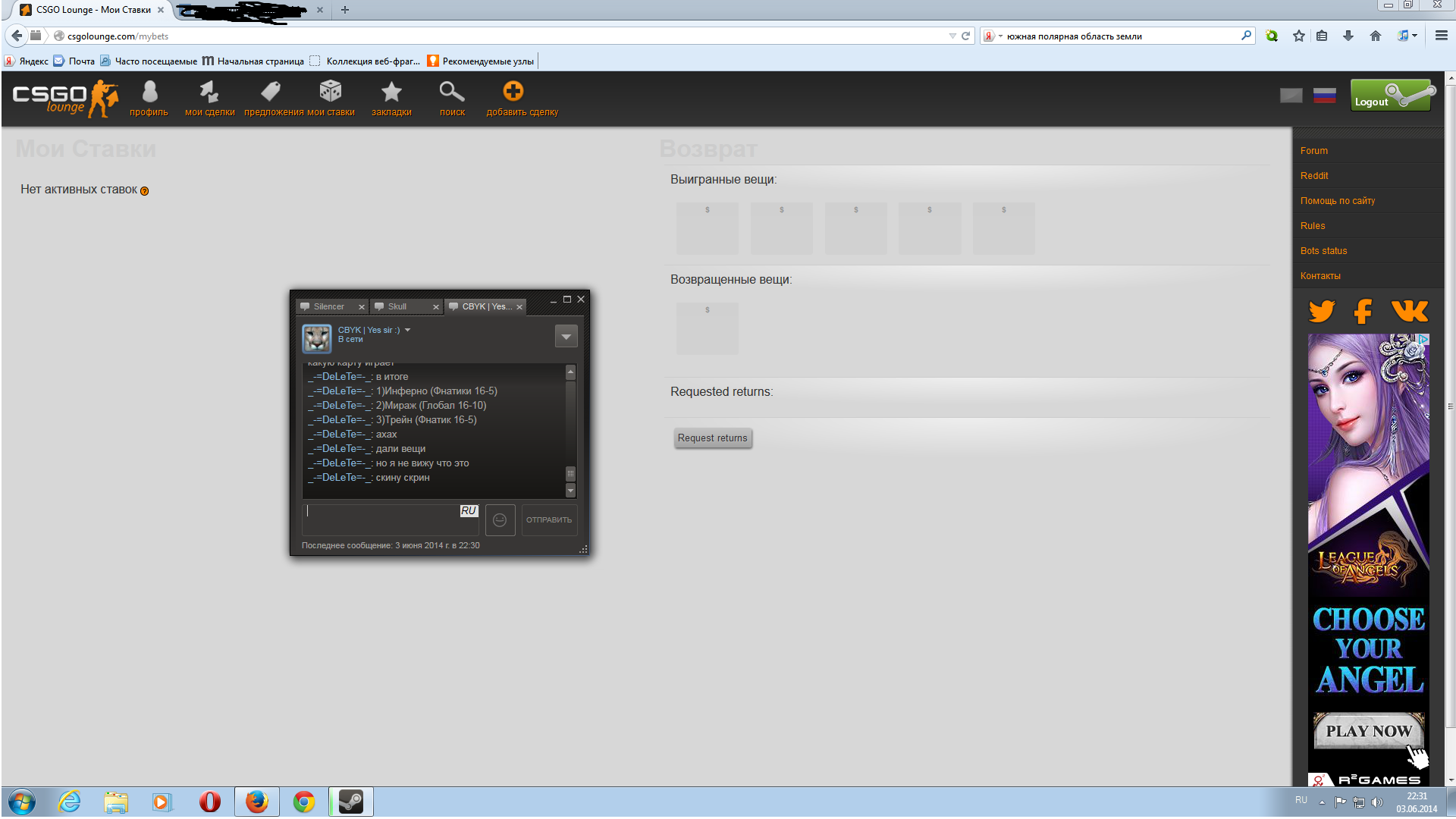Open the Контакты sidebar link
Viewport: 1456px width, 819px height.
[1320, 276]
